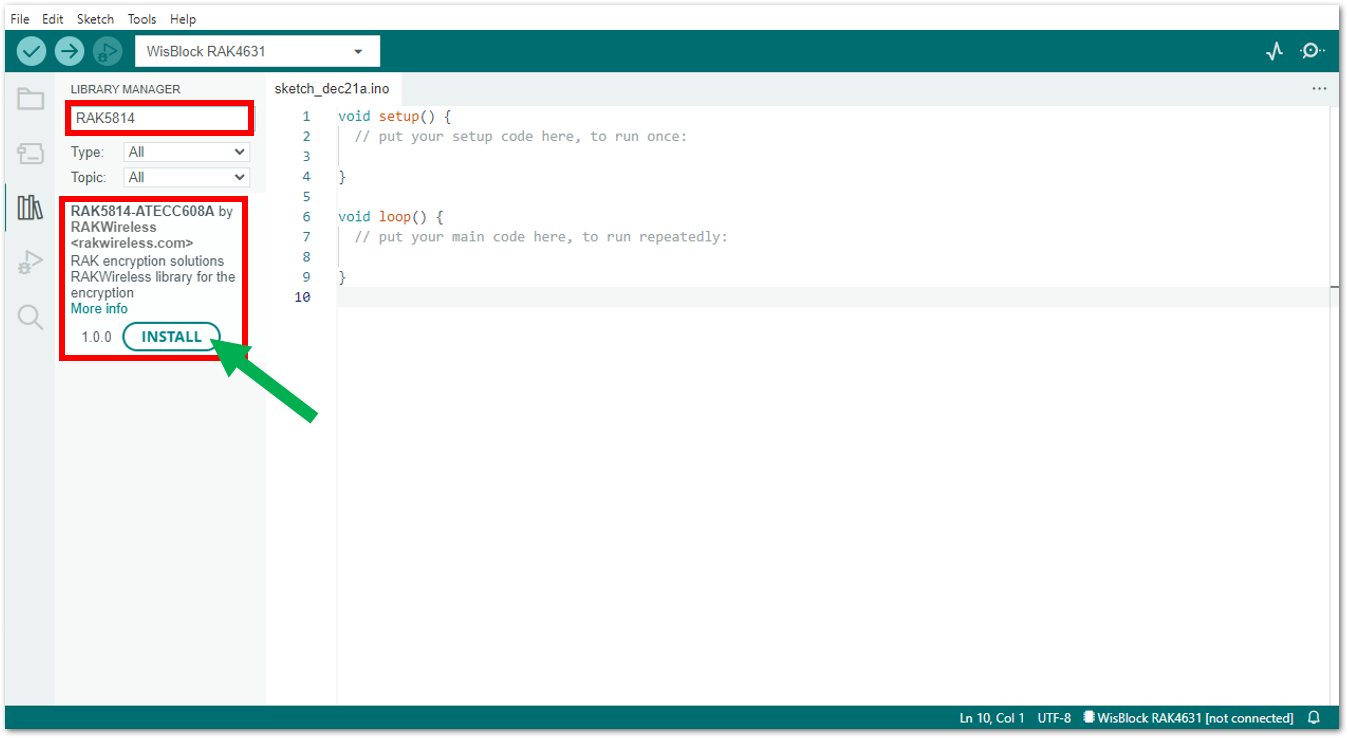
Task: Click the Upload arrow button
Action: pos(69,51)
